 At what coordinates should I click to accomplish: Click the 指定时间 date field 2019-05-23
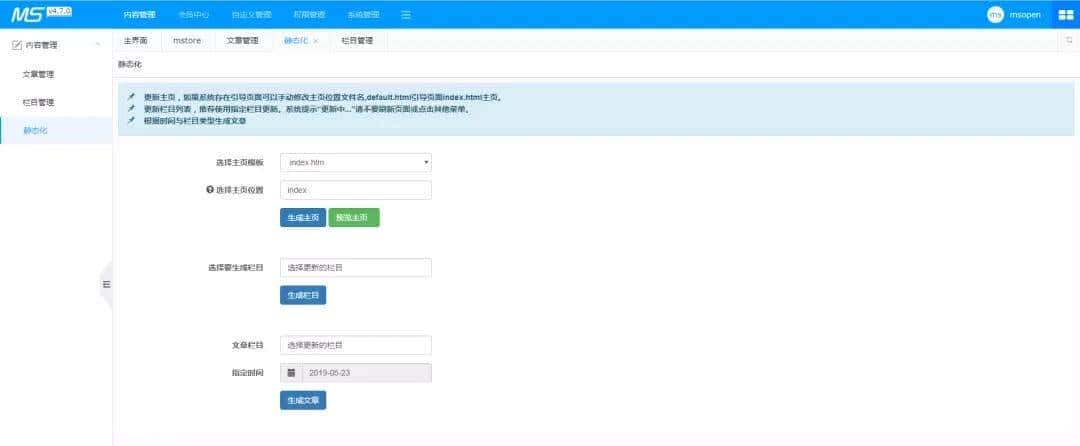[366, 372]
